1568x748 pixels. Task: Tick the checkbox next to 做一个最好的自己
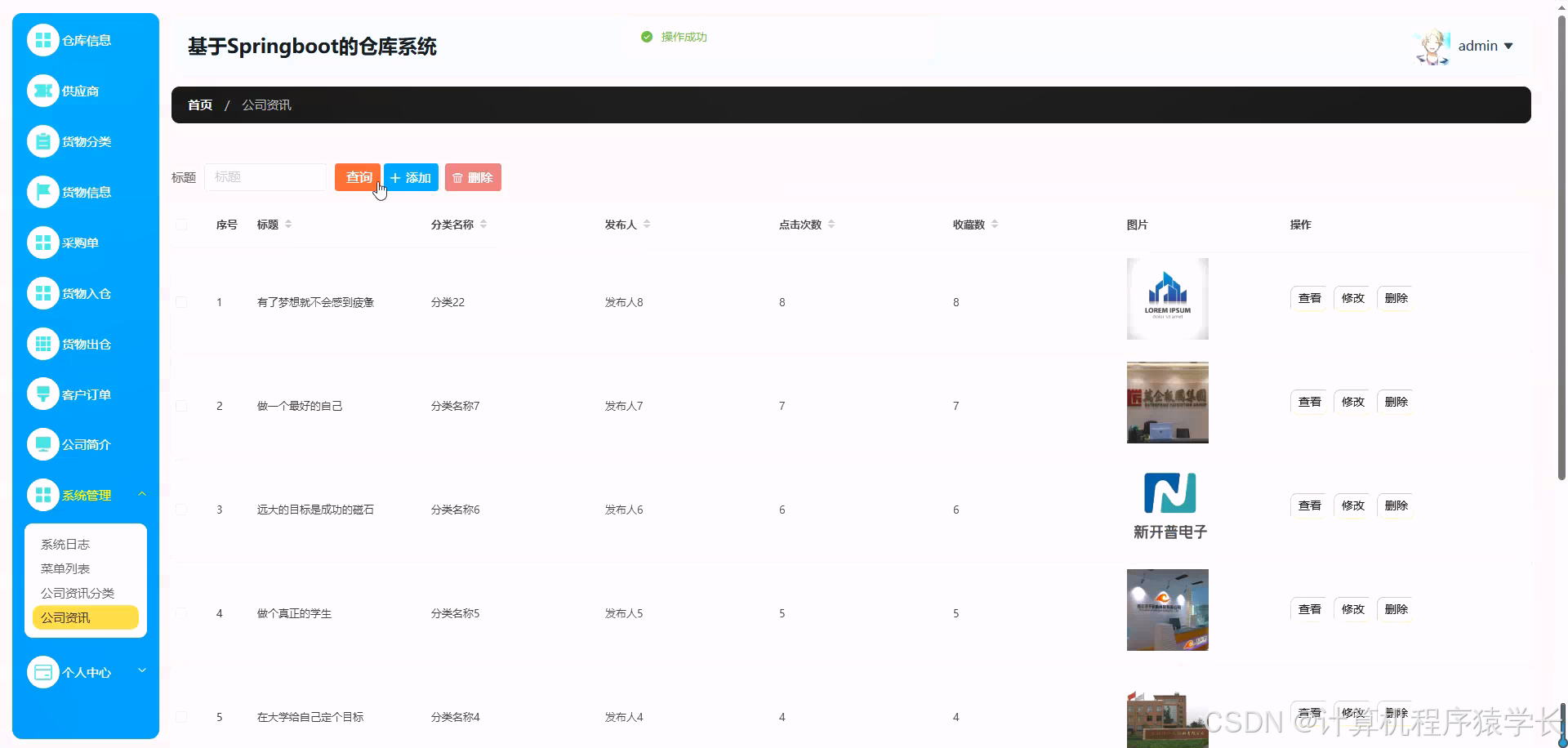click(181, 405)
